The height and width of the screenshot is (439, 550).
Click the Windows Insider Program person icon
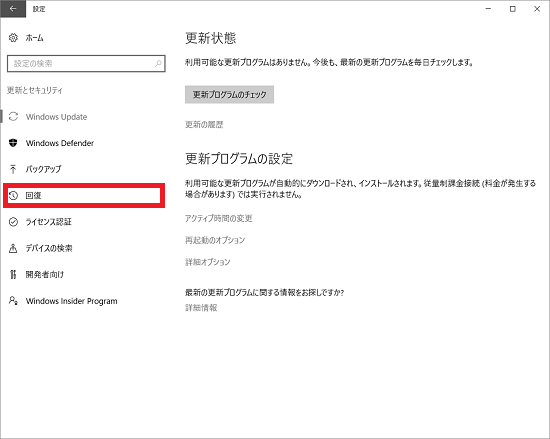(x=13, y=301)
